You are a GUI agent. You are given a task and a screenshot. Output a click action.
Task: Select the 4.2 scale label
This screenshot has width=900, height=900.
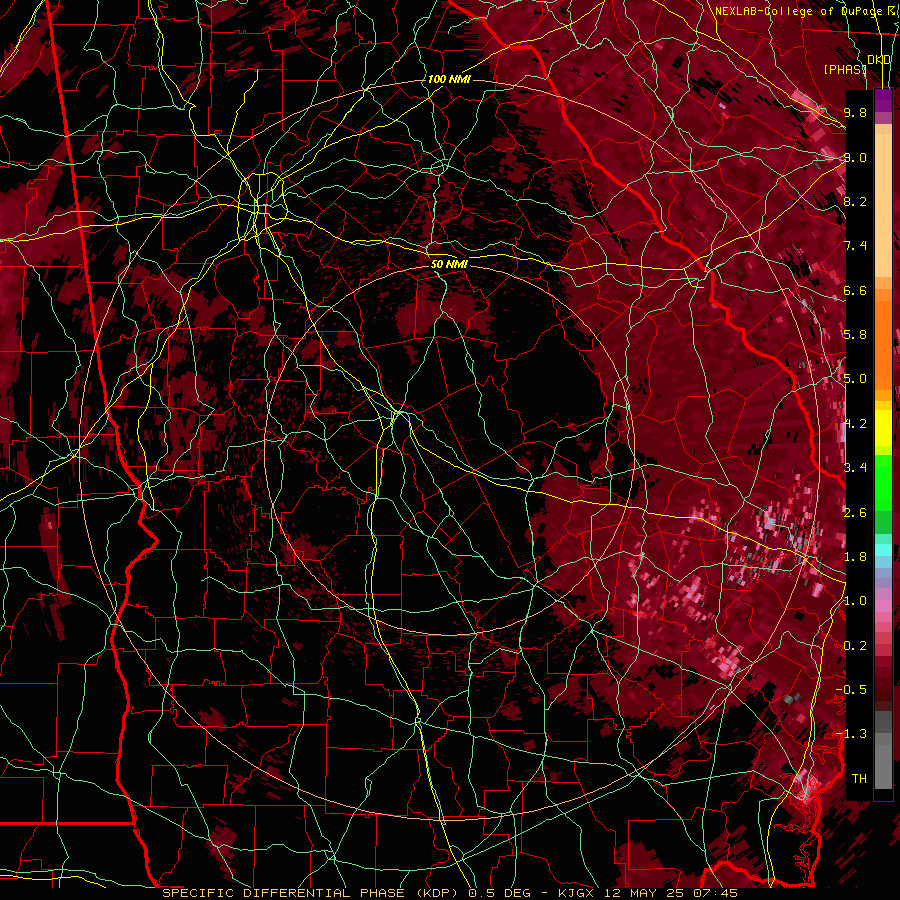(x=855, y=424)
